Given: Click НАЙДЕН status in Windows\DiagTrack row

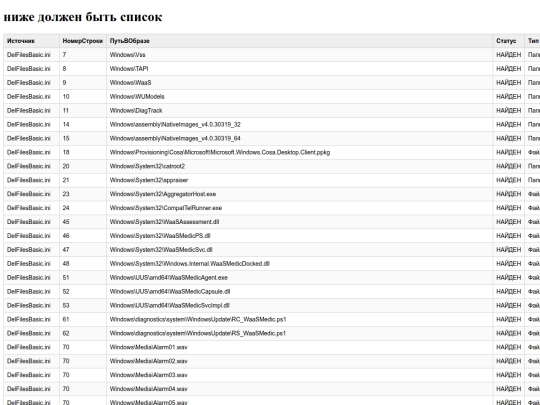Looking at the screenshot, I should click(509, 111).
